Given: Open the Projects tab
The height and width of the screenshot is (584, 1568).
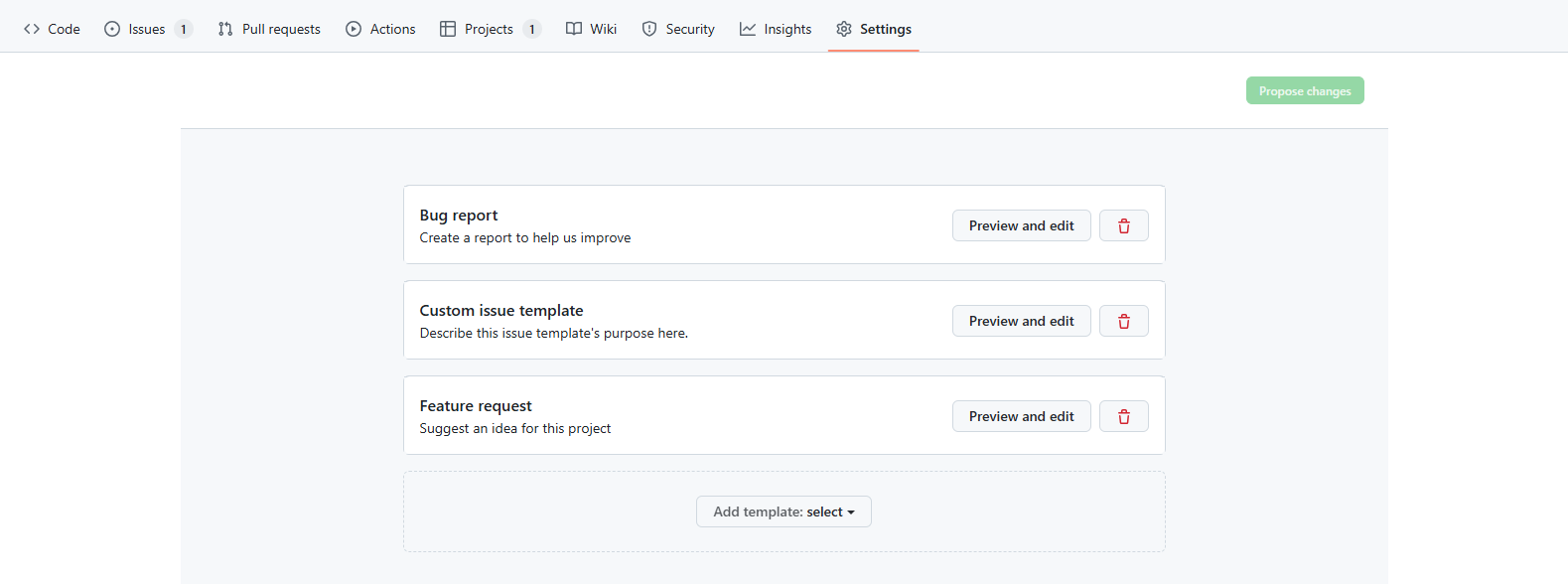Looking at the screenshot, I should tap(489, 29).
